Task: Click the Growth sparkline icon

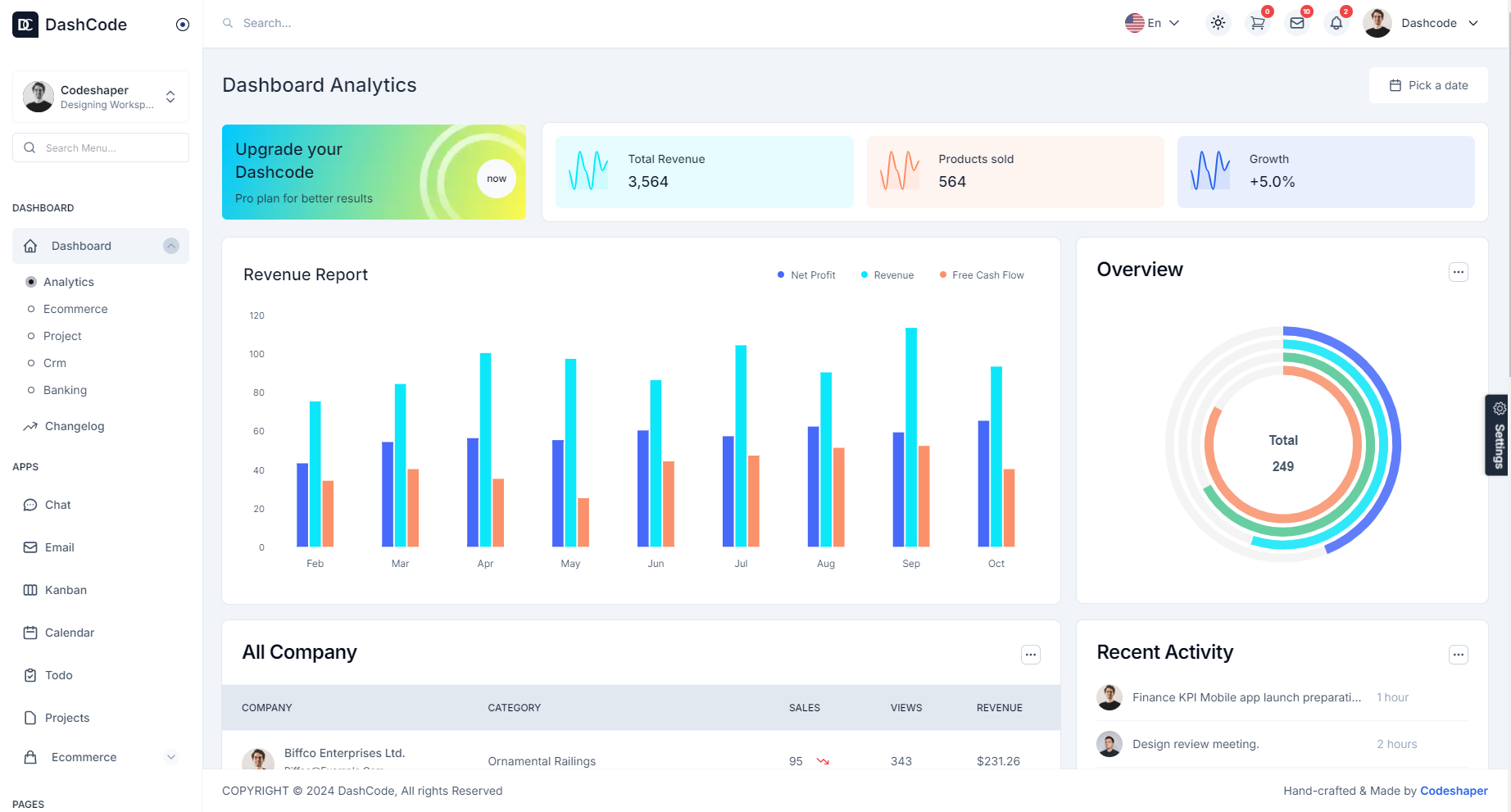Action: point(1210,170)
